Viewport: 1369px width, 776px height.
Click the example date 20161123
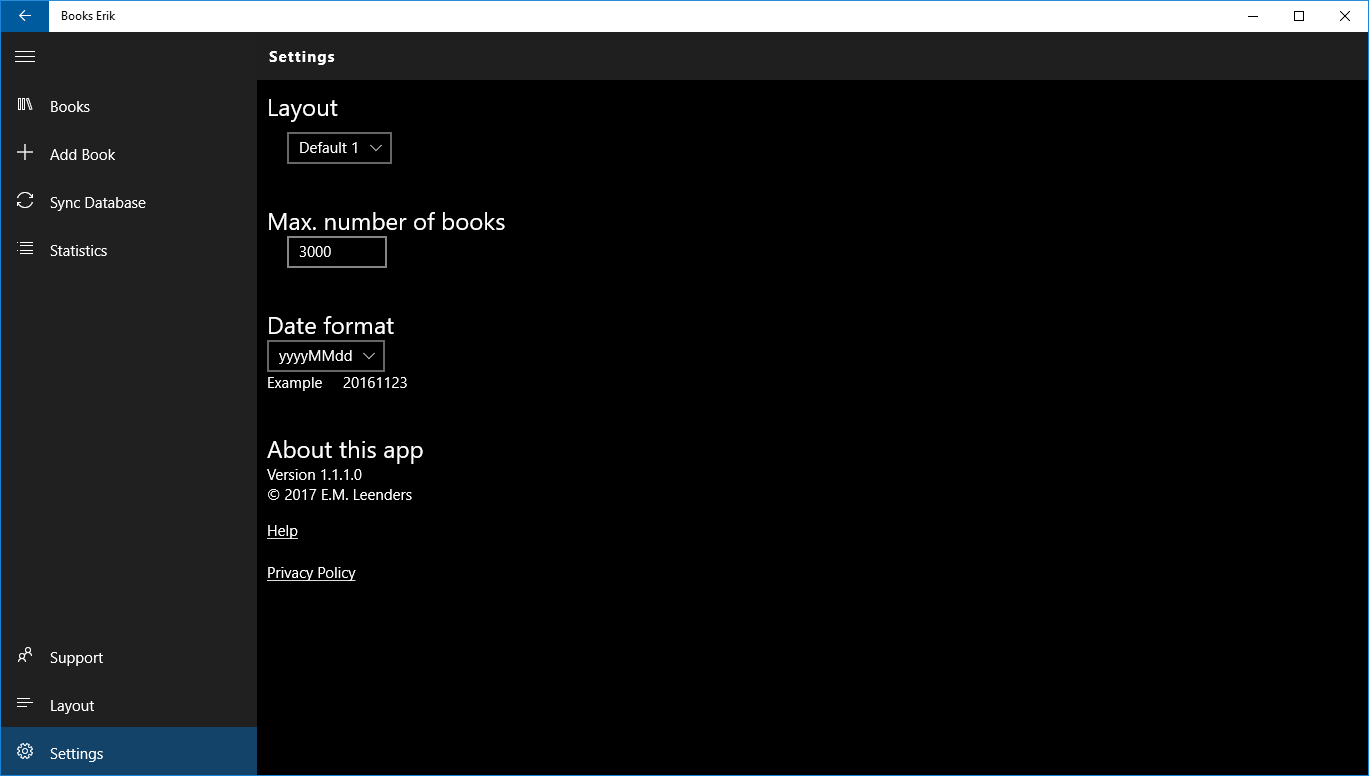pyautogui.click(x=375, y=383)
